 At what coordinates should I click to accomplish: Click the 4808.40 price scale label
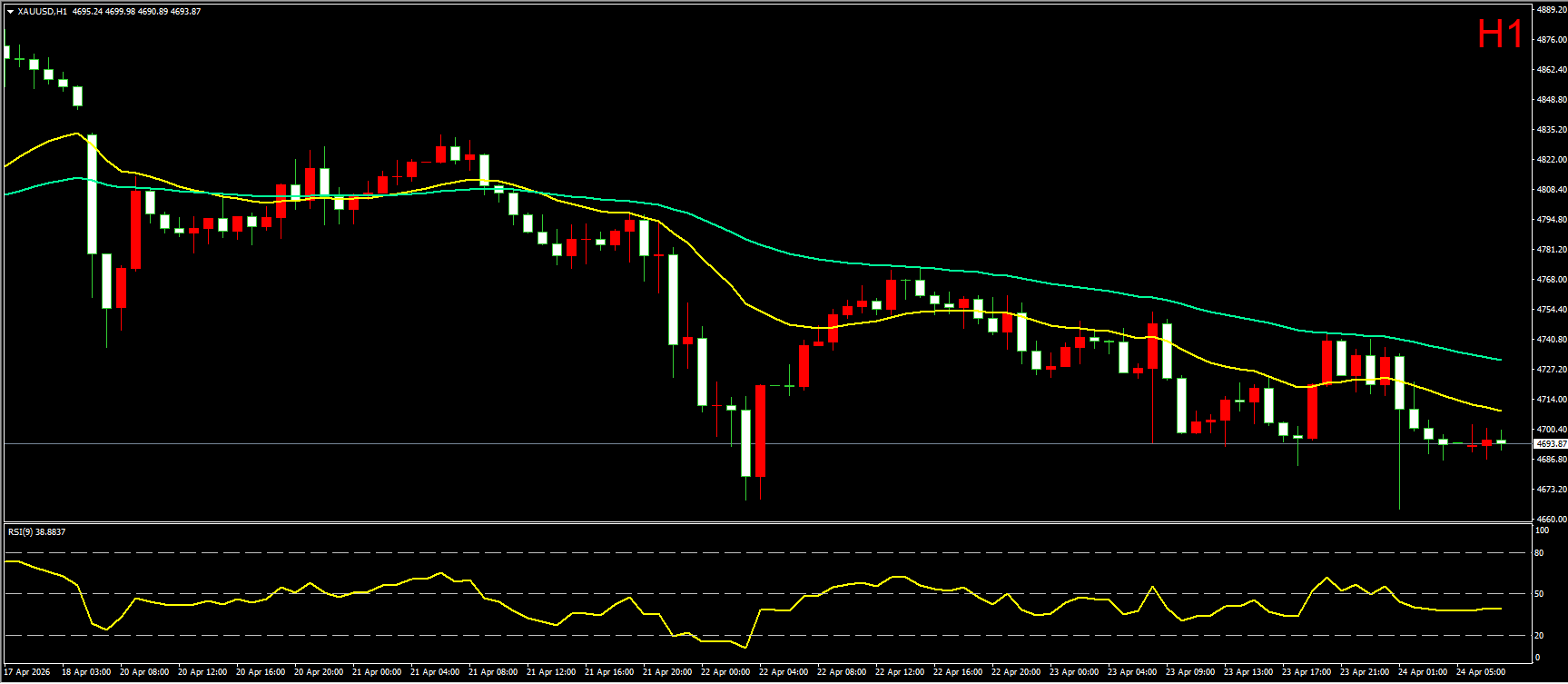pyautogui.click(x=1551, y=190)
